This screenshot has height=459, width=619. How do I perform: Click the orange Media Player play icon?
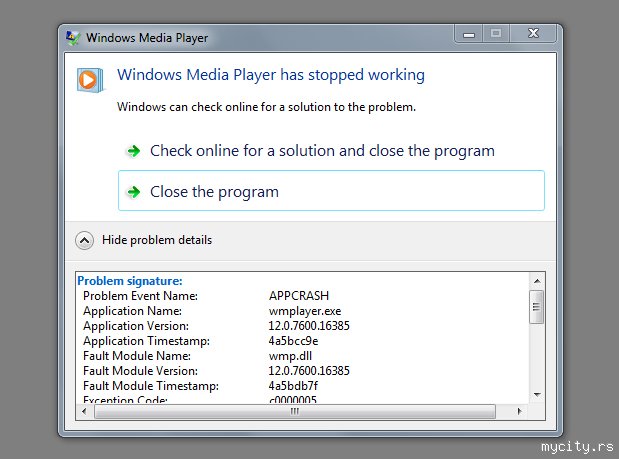pos(90,80)
